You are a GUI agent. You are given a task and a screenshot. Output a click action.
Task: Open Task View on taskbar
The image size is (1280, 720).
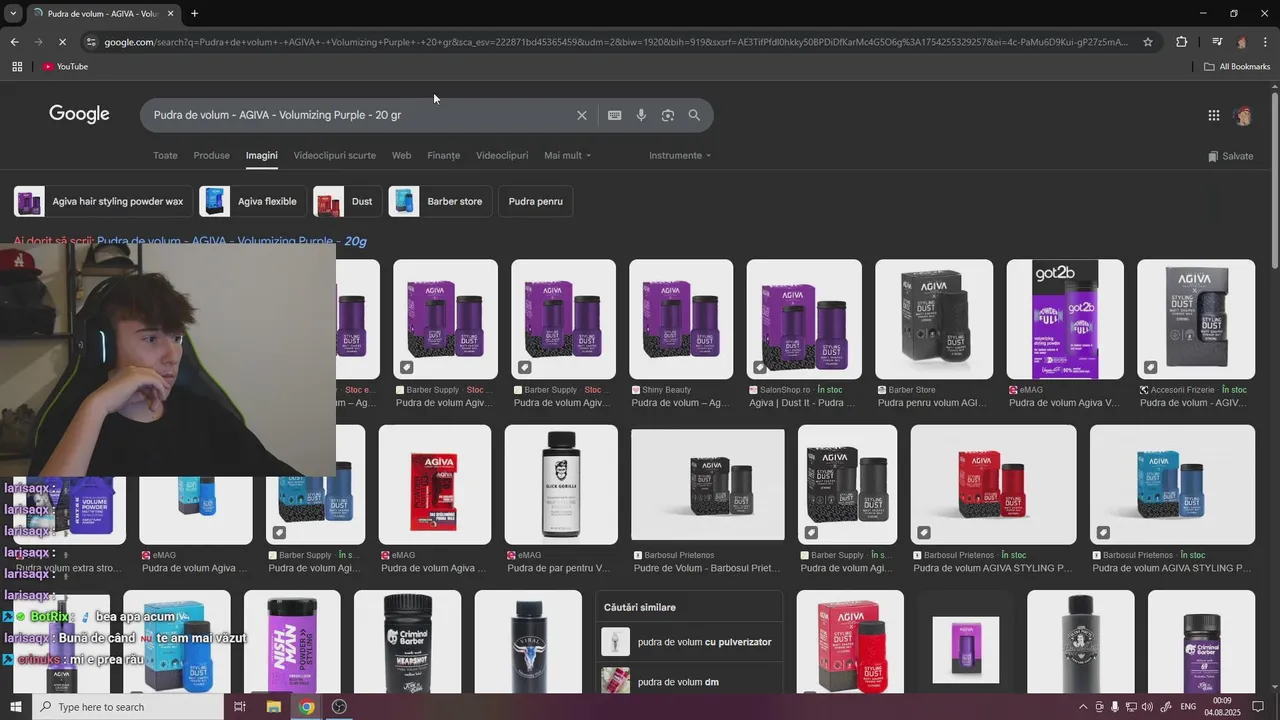240,707
